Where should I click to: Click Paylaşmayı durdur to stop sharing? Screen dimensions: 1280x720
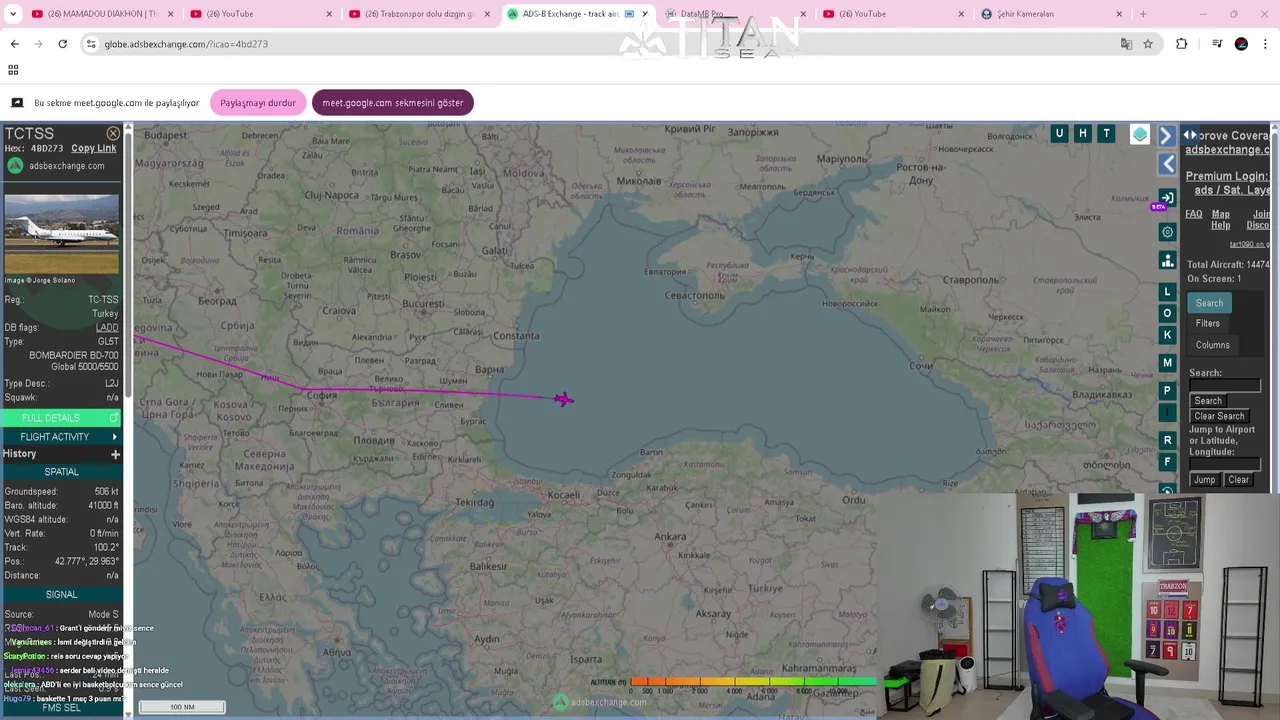(x=258, y=103)
